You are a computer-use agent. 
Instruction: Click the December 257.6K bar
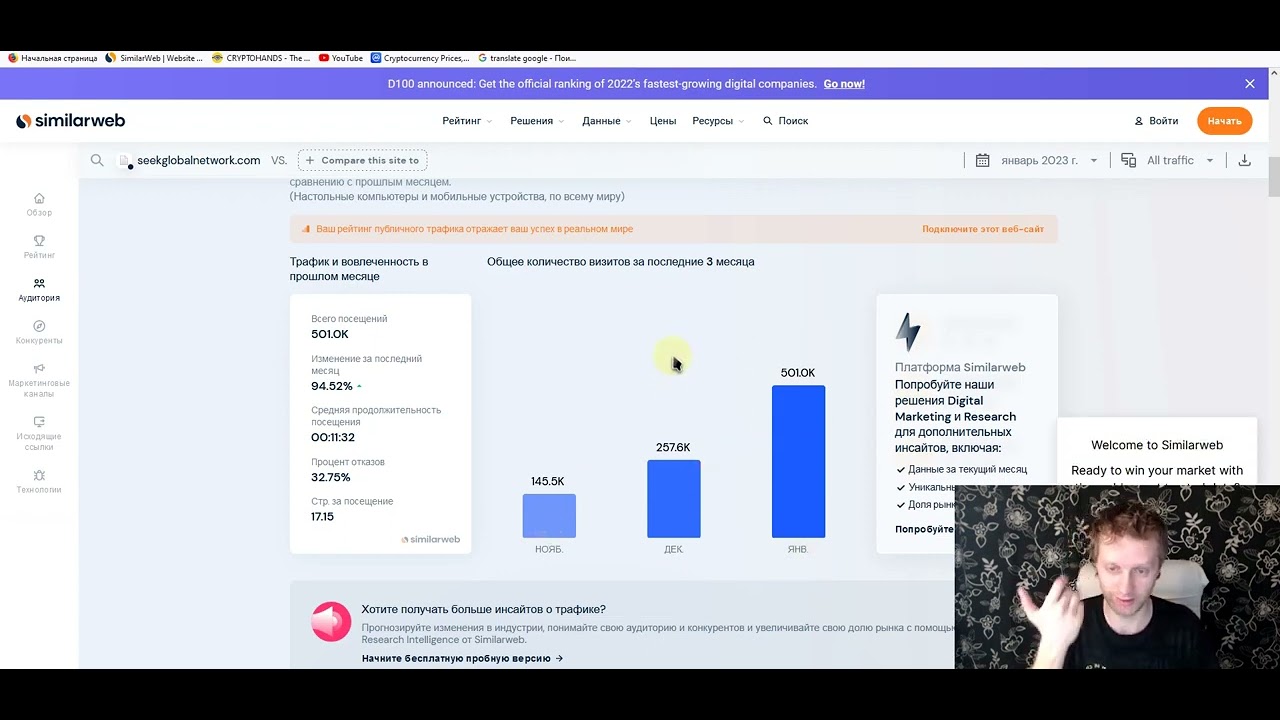click(x=673, y=499)
